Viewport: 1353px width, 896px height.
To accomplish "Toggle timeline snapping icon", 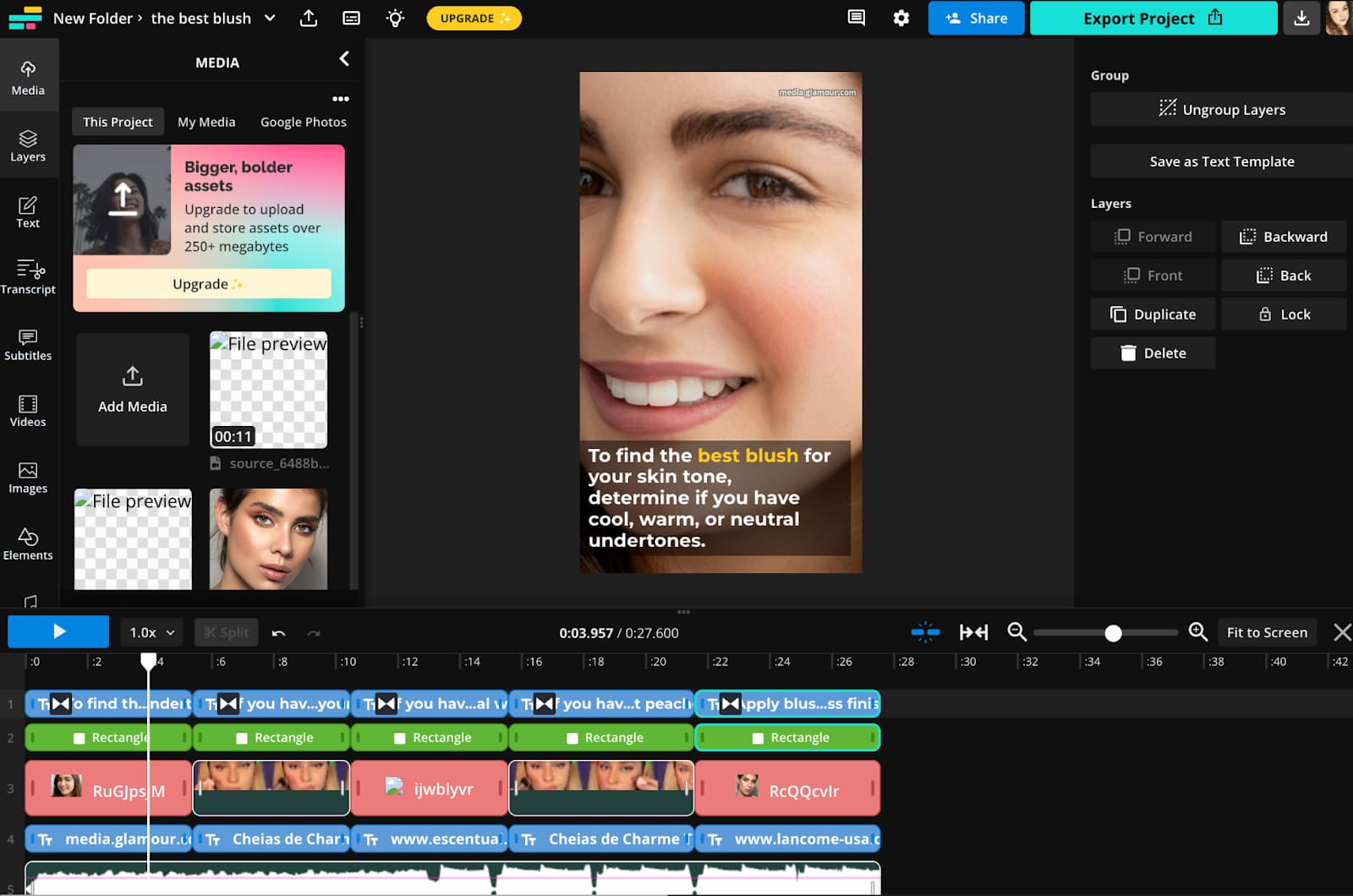I will 925,632.
